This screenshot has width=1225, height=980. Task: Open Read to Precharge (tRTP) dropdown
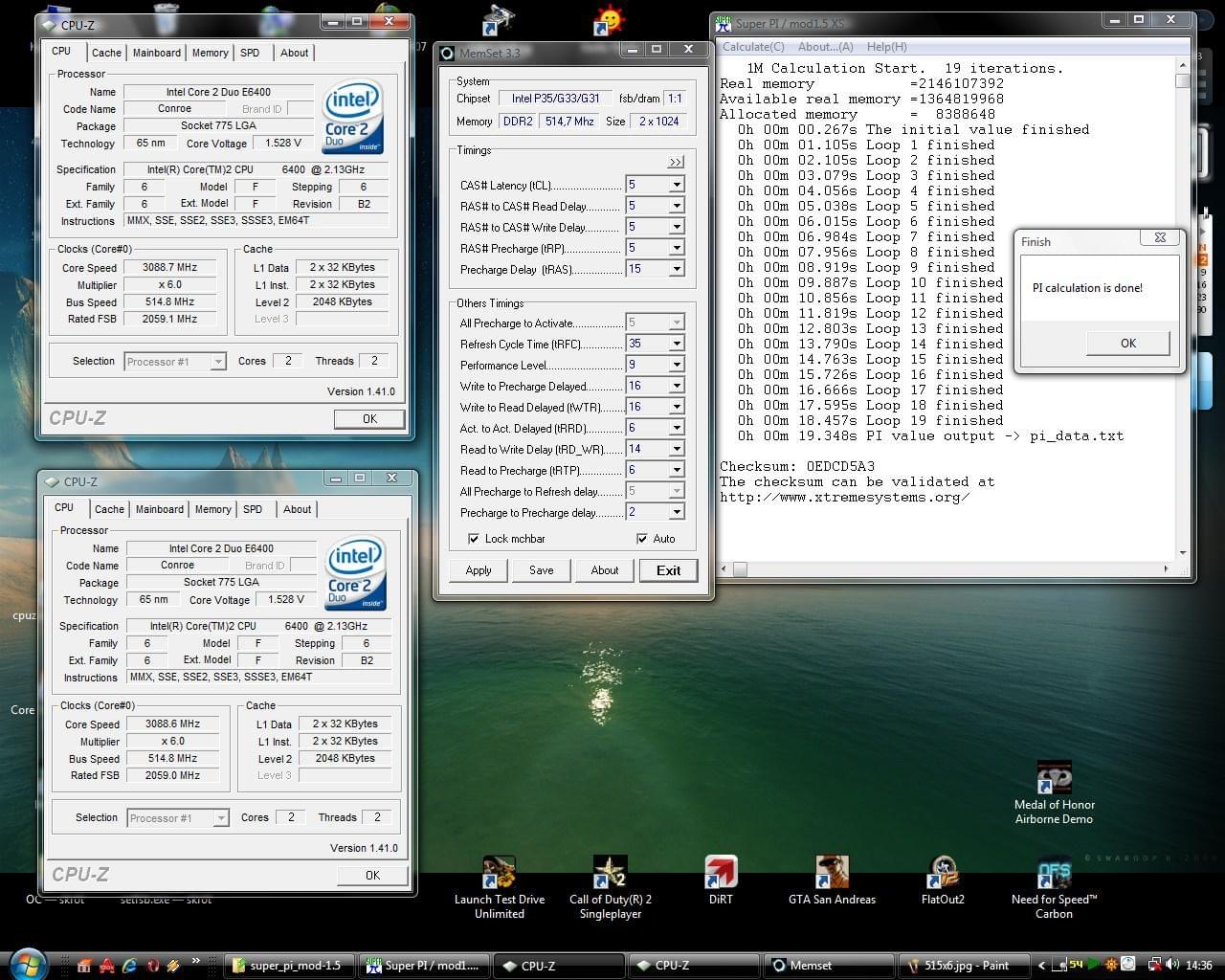(x=677, y=470)
